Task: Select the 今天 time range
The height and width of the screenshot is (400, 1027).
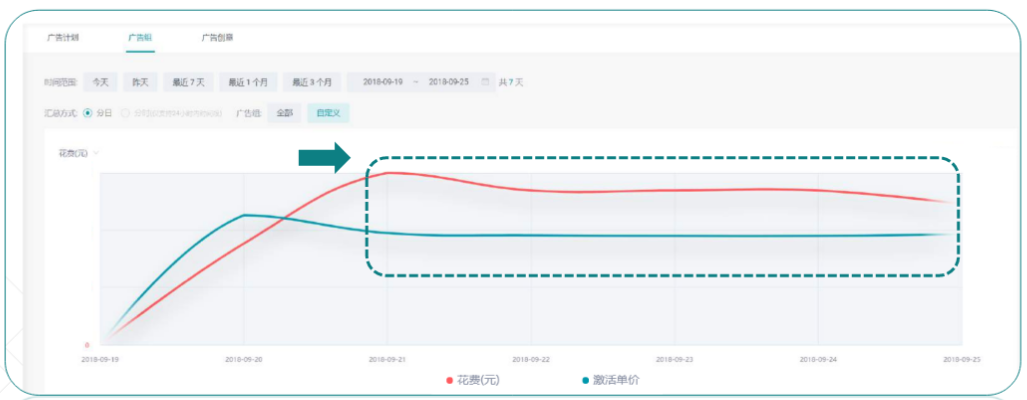Action: pos(100,82)
